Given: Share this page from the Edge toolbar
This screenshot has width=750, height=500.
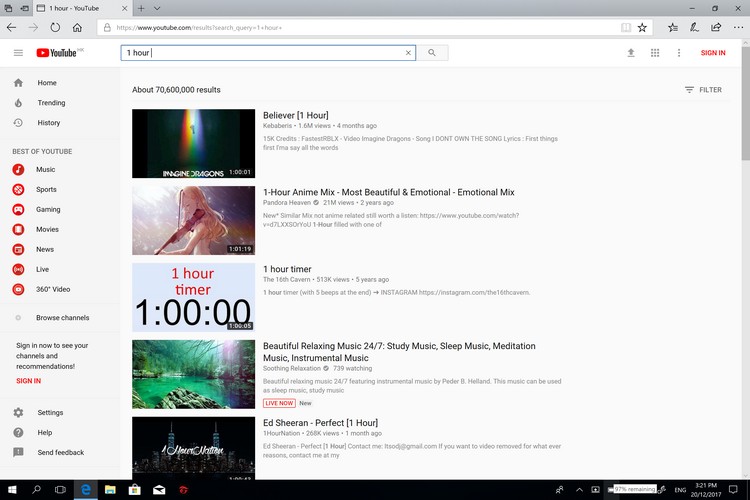Looking at the screenshot, I should (x=716, y=27).
